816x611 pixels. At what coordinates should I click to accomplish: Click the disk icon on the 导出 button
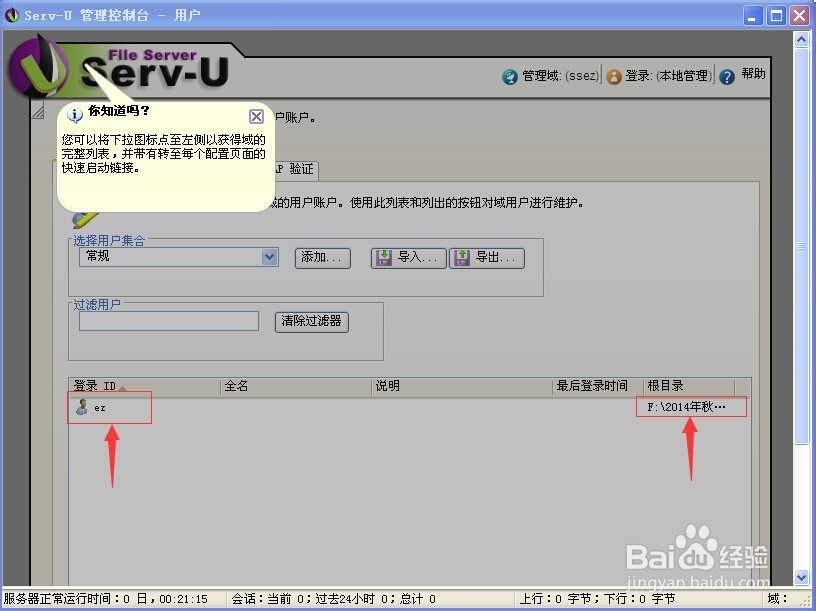coord(461,257)
